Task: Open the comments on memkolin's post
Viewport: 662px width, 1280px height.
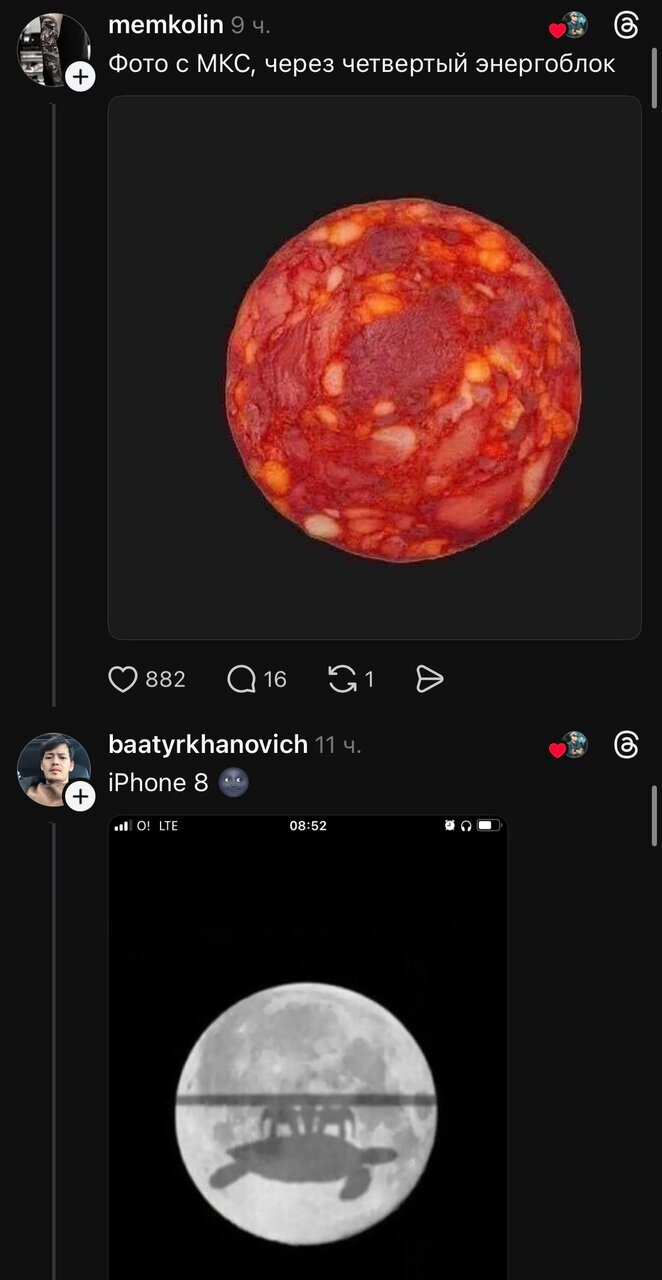Action: click(242, 680)
